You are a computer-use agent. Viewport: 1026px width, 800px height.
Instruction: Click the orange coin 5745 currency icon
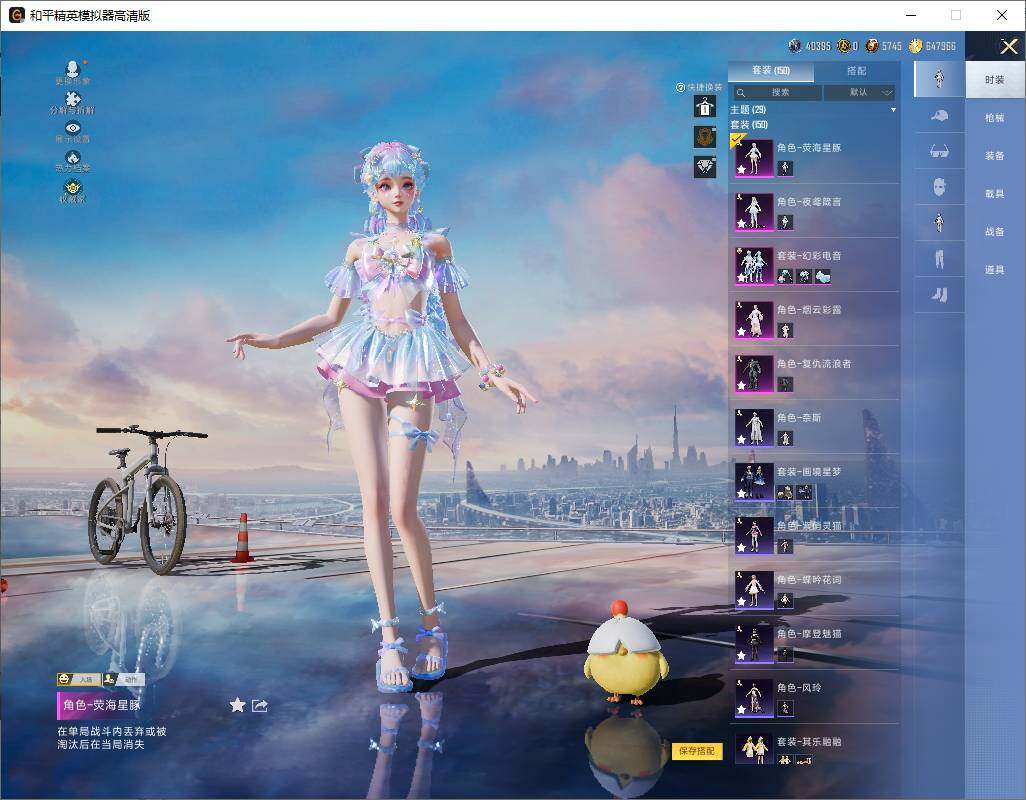tap(872, 46)
